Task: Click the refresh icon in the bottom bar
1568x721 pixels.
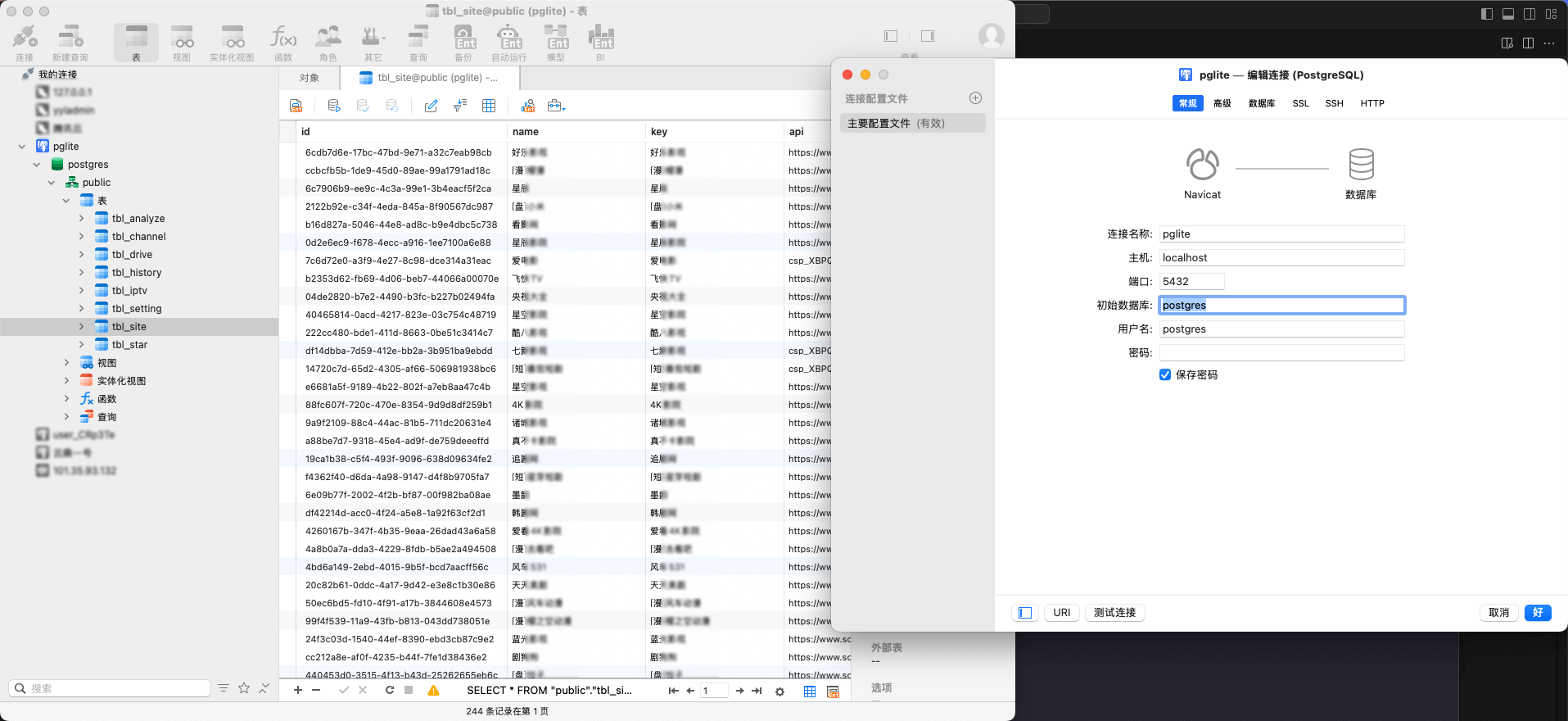Action: 390,691
